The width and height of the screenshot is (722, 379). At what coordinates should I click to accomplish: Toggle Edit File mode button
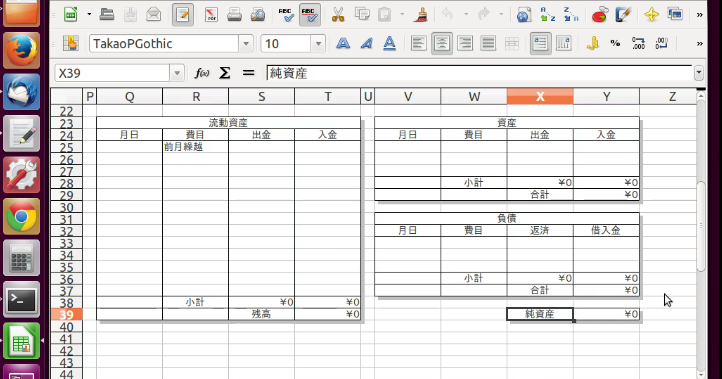[x=183, y=15]
